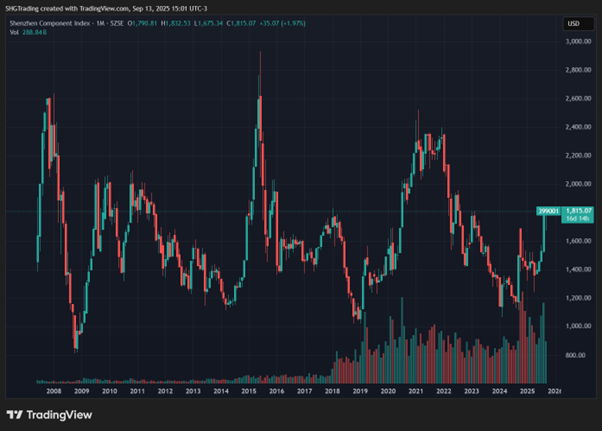Click the 2,000.00 price axis label

[578, 184]
